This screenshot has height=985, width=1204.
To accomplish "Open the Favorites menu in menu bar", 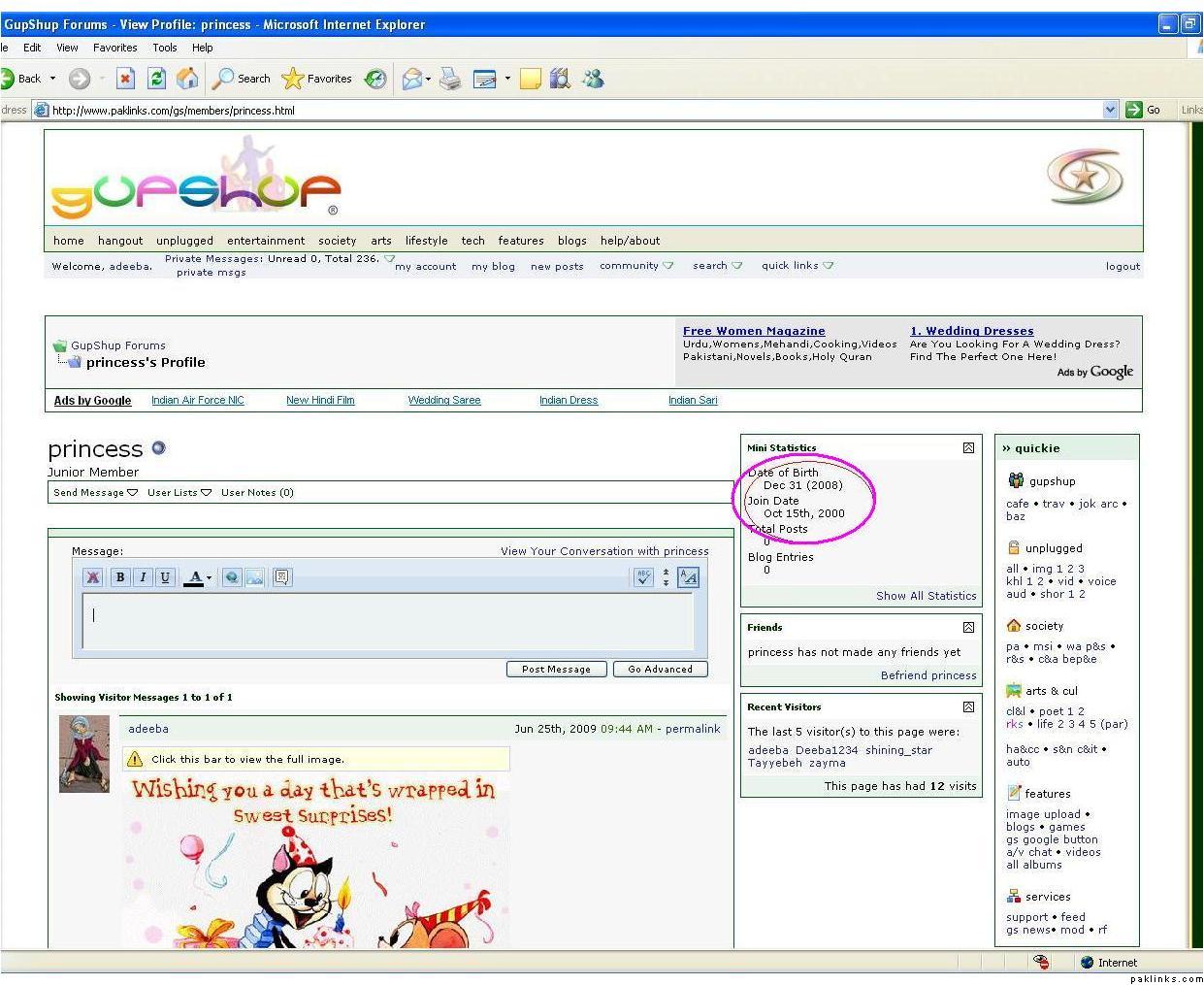I will 114,48.
